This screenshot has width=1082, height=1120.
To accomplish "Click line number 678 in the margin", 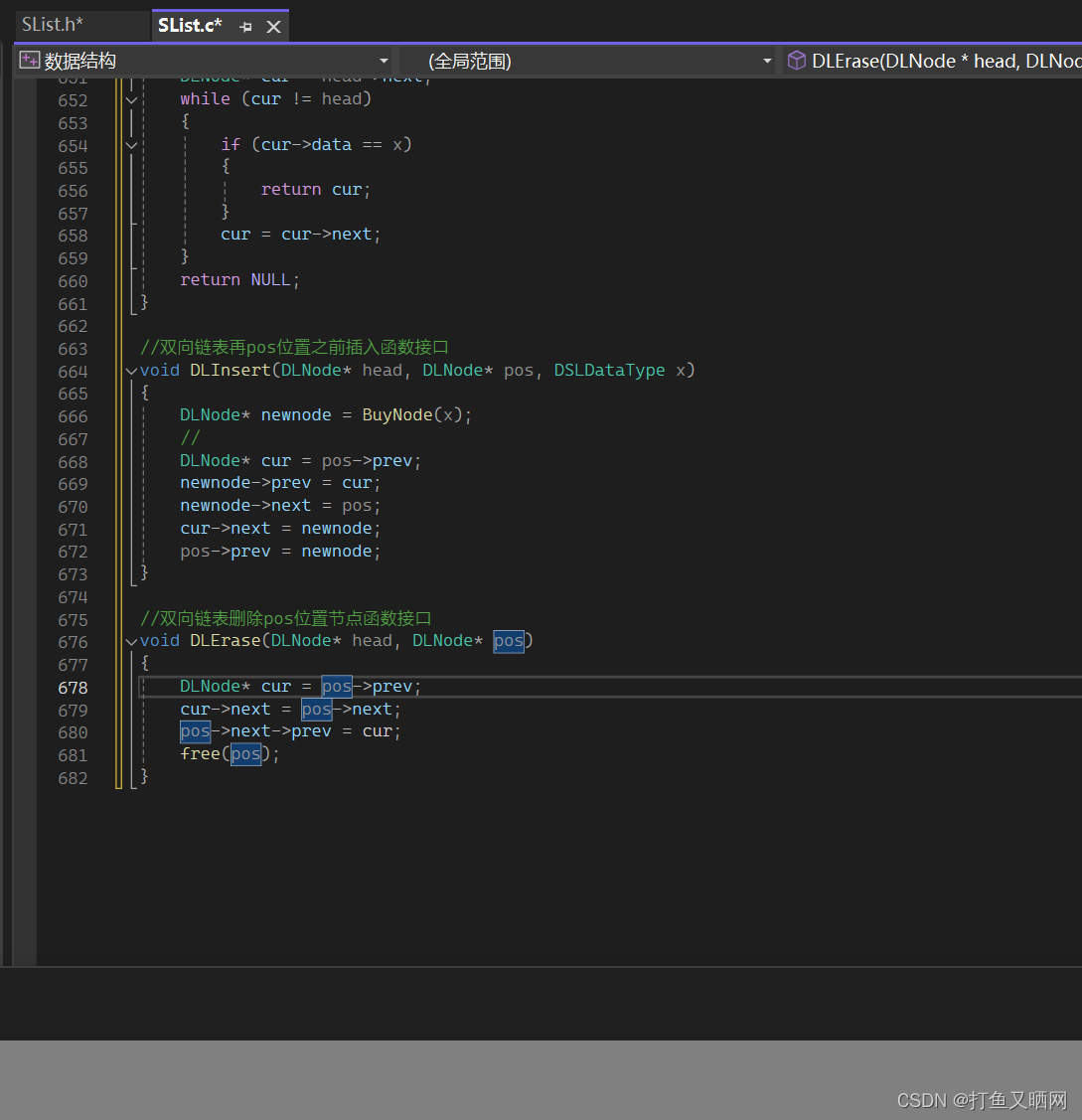I will coord(73,688).
